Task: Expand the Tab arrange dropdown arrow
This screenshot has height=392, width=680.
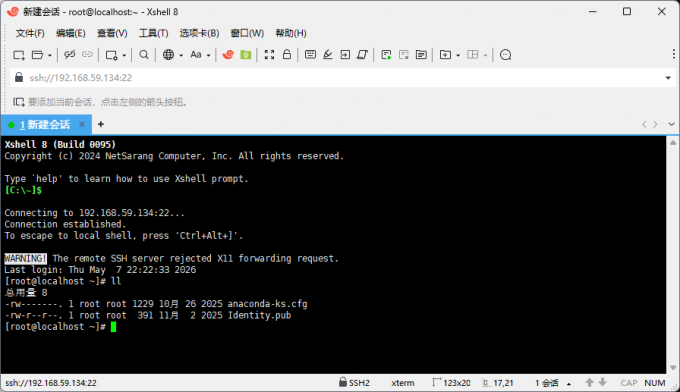Action: pos(485,55)
